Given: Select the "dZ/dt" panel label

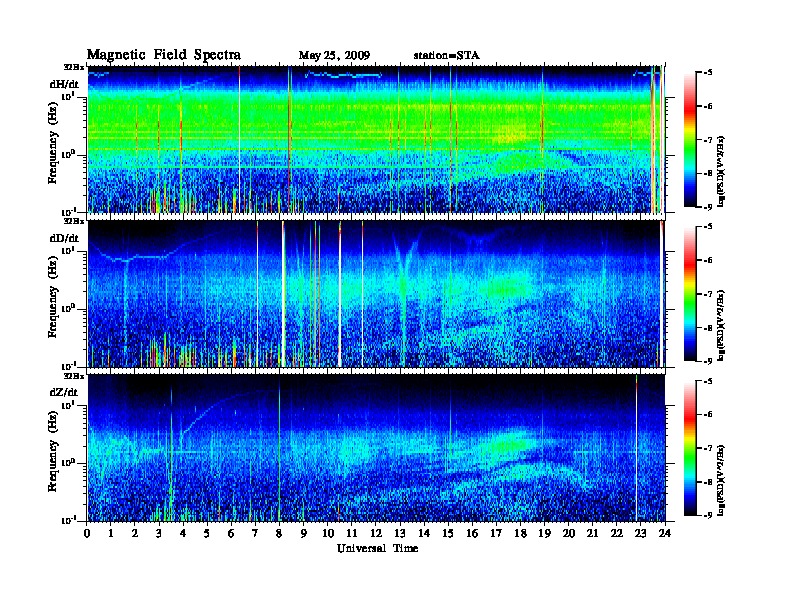Looking at the screenshot, I should (64, 392).
